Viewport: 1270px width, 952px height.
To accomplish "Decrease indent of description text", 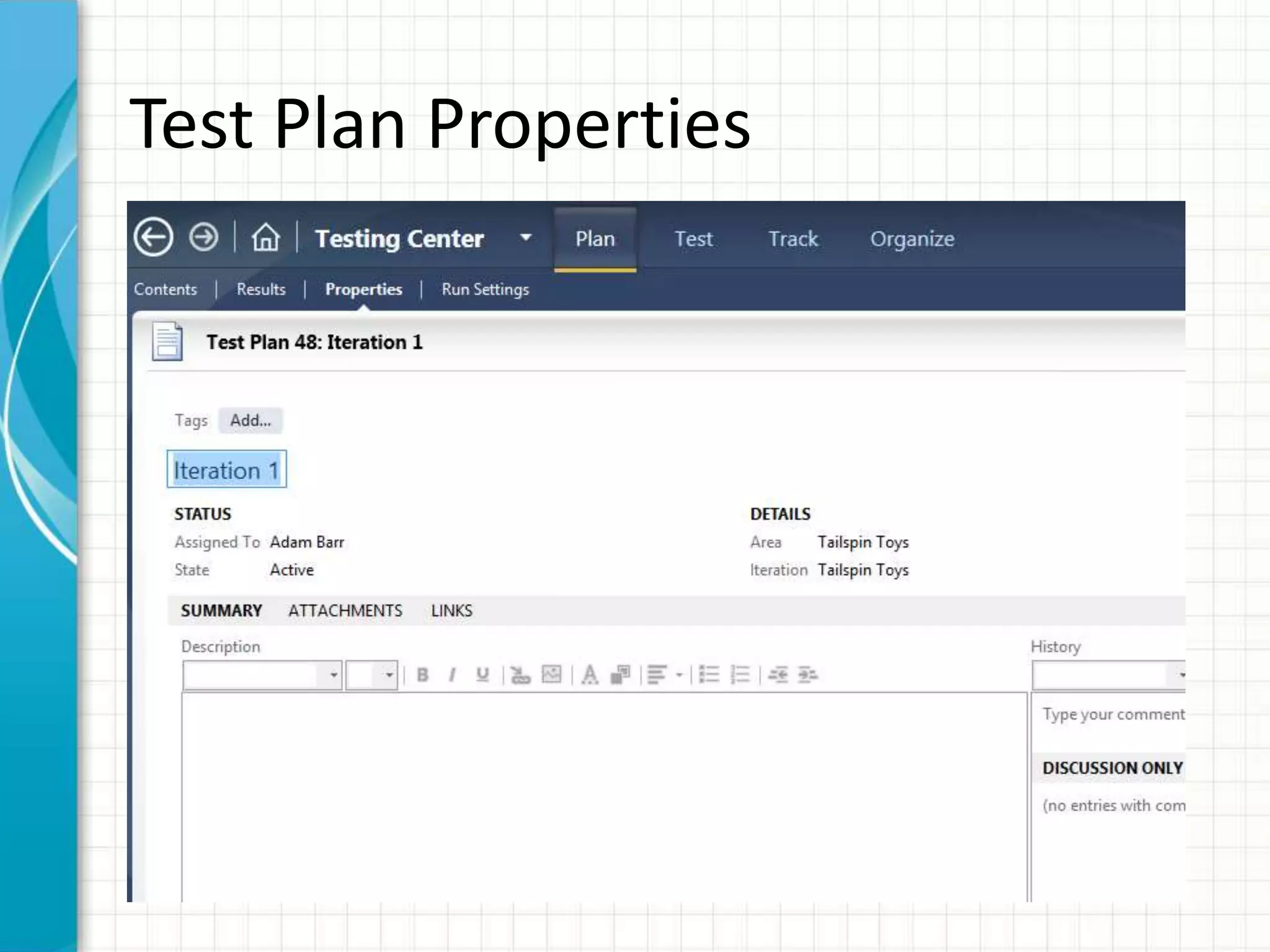I will click(x=778, y=675).
